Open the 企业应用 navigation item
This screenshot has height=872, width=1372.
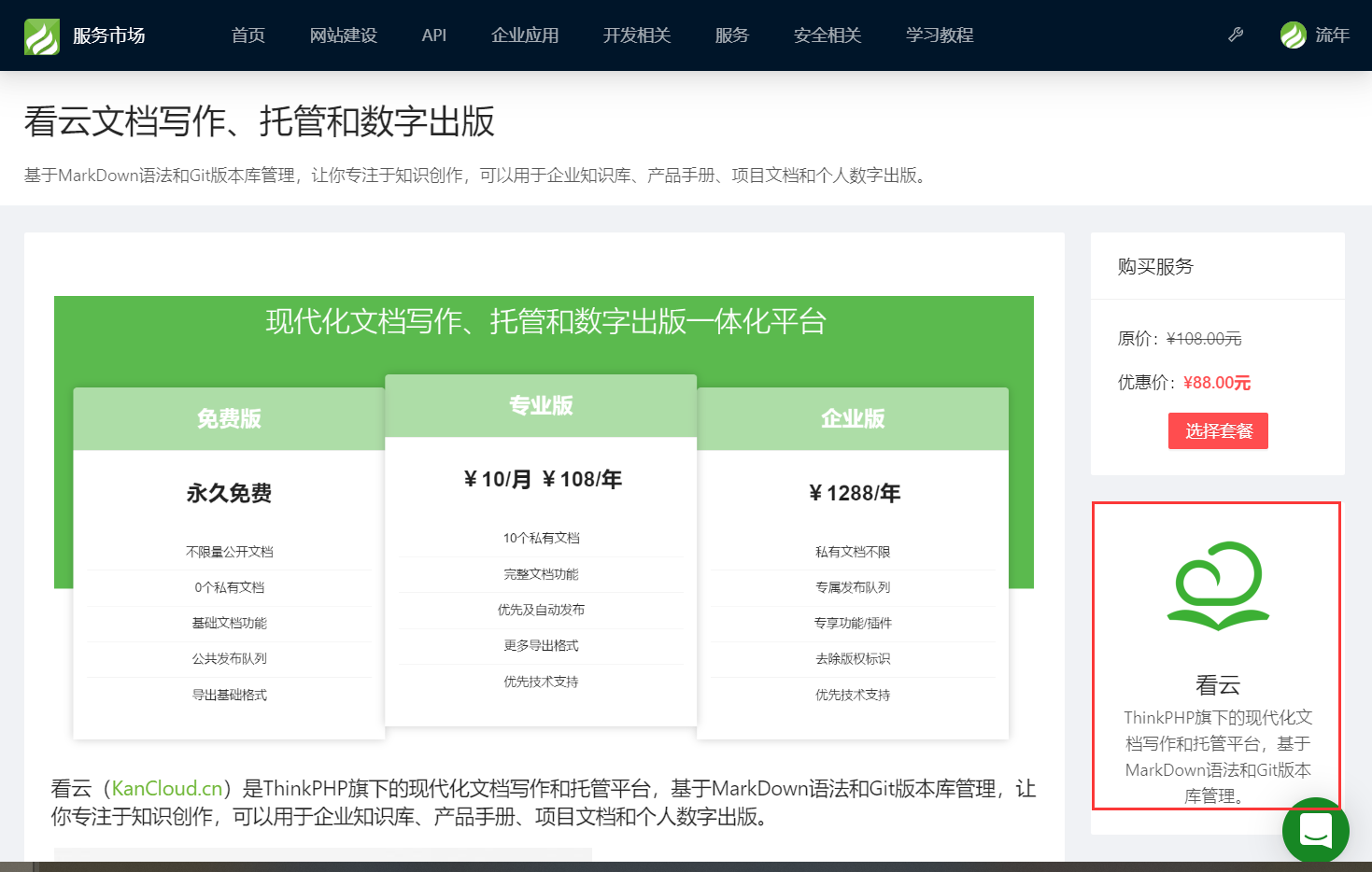point(525,35)
